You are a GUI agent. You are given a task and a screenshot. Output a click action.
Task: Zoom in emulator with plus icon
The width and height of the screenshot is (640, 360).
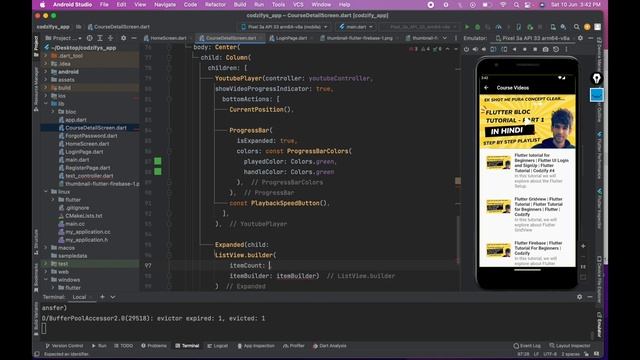583,246
